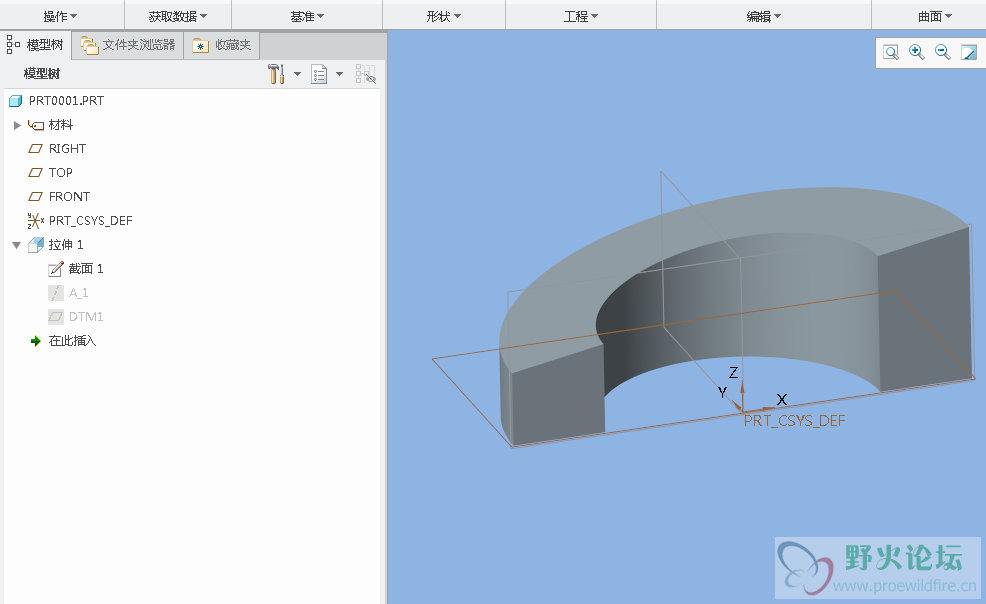Screen dimensions: 986x604
Task: Click the RIGHT plane icon in tree
Action: (x=36, y=149)
